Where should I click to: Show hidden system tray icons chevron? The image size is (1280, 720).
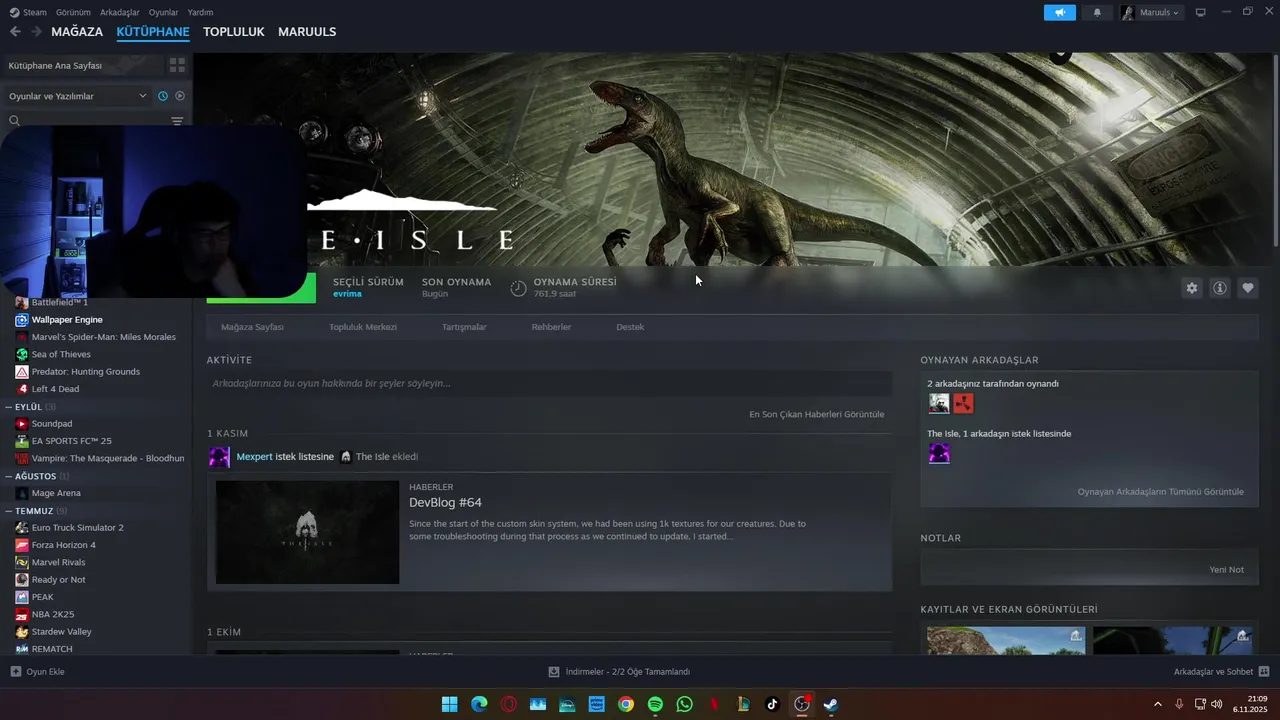(x=1158, y=704)
